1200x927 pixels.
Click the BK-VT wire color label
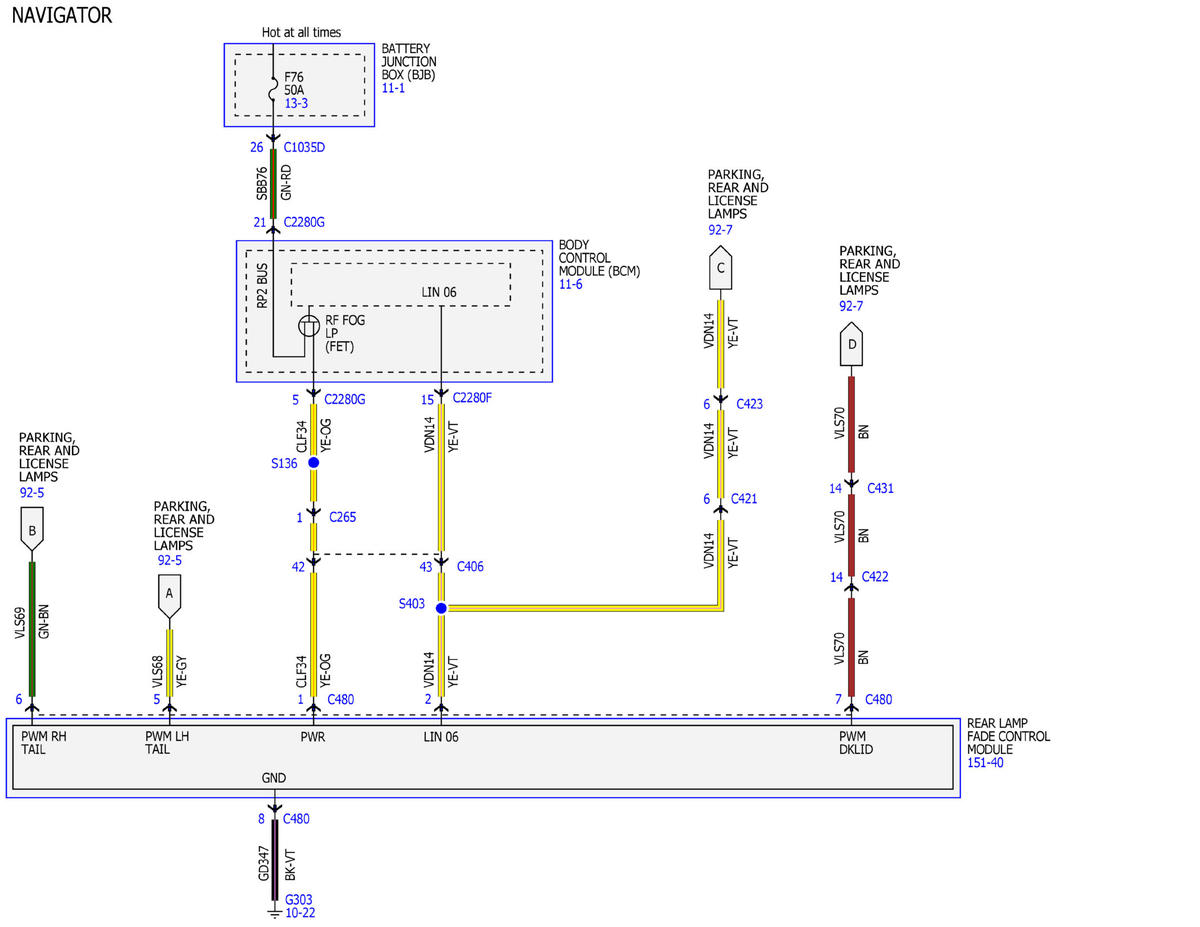(x=291, y=863)
